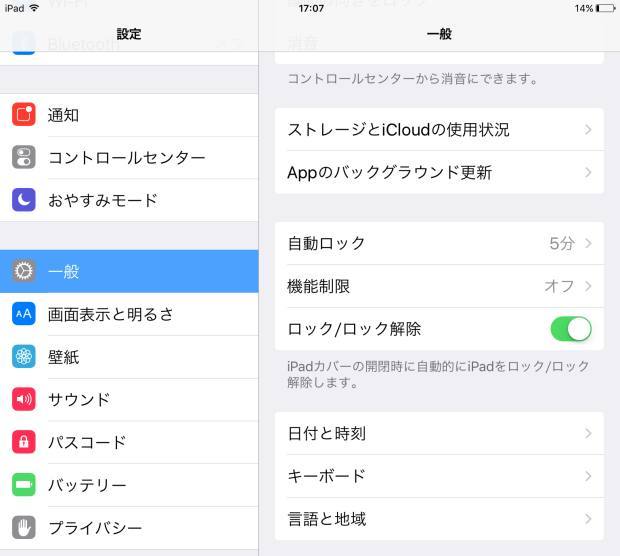This screenshot has height=556, width=620.
Task: Tap the General (一般) gear icon
Action: pos(24,271)
